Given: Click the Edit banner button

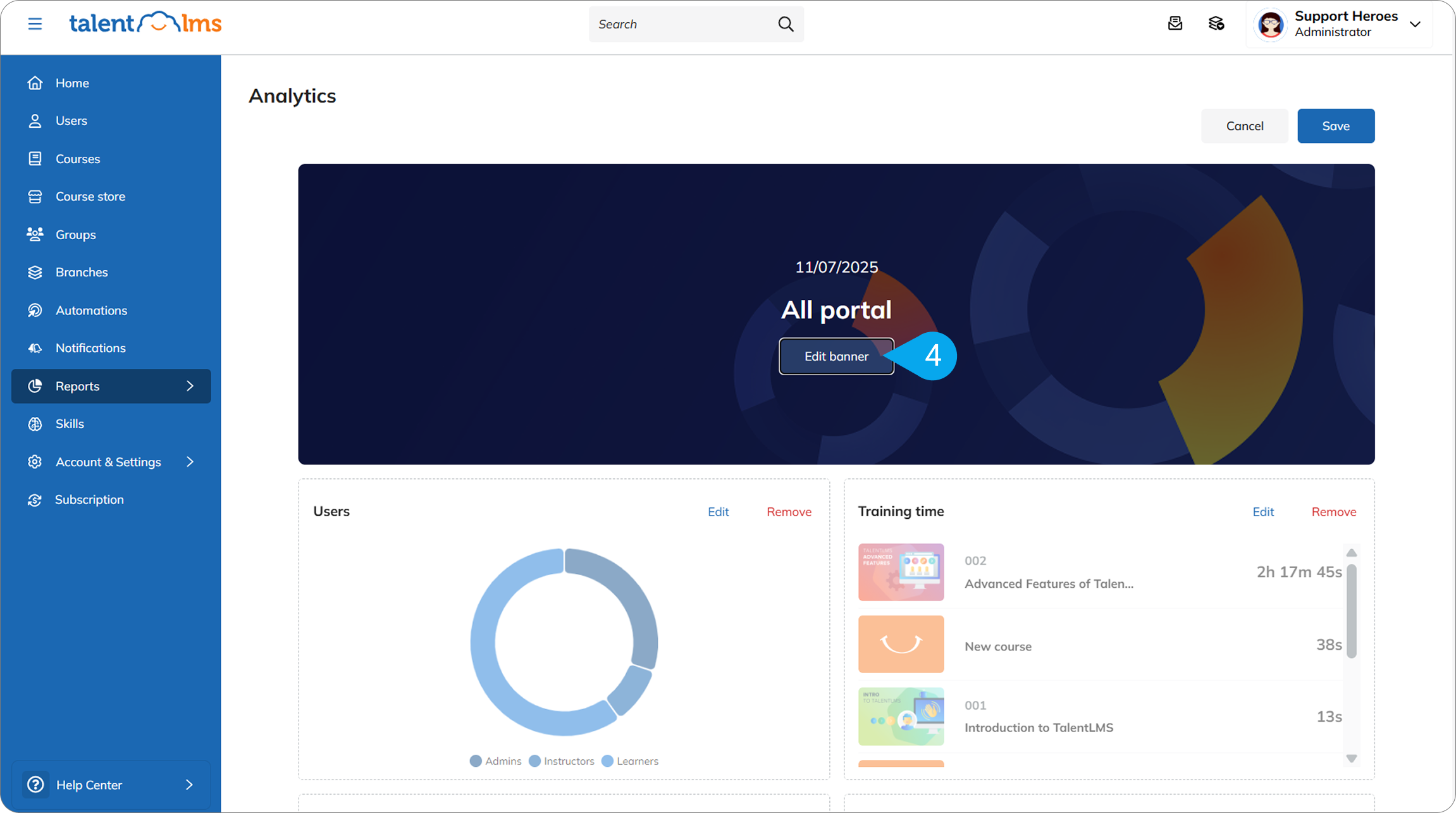Looking at the screenshot, I should 836,356.
